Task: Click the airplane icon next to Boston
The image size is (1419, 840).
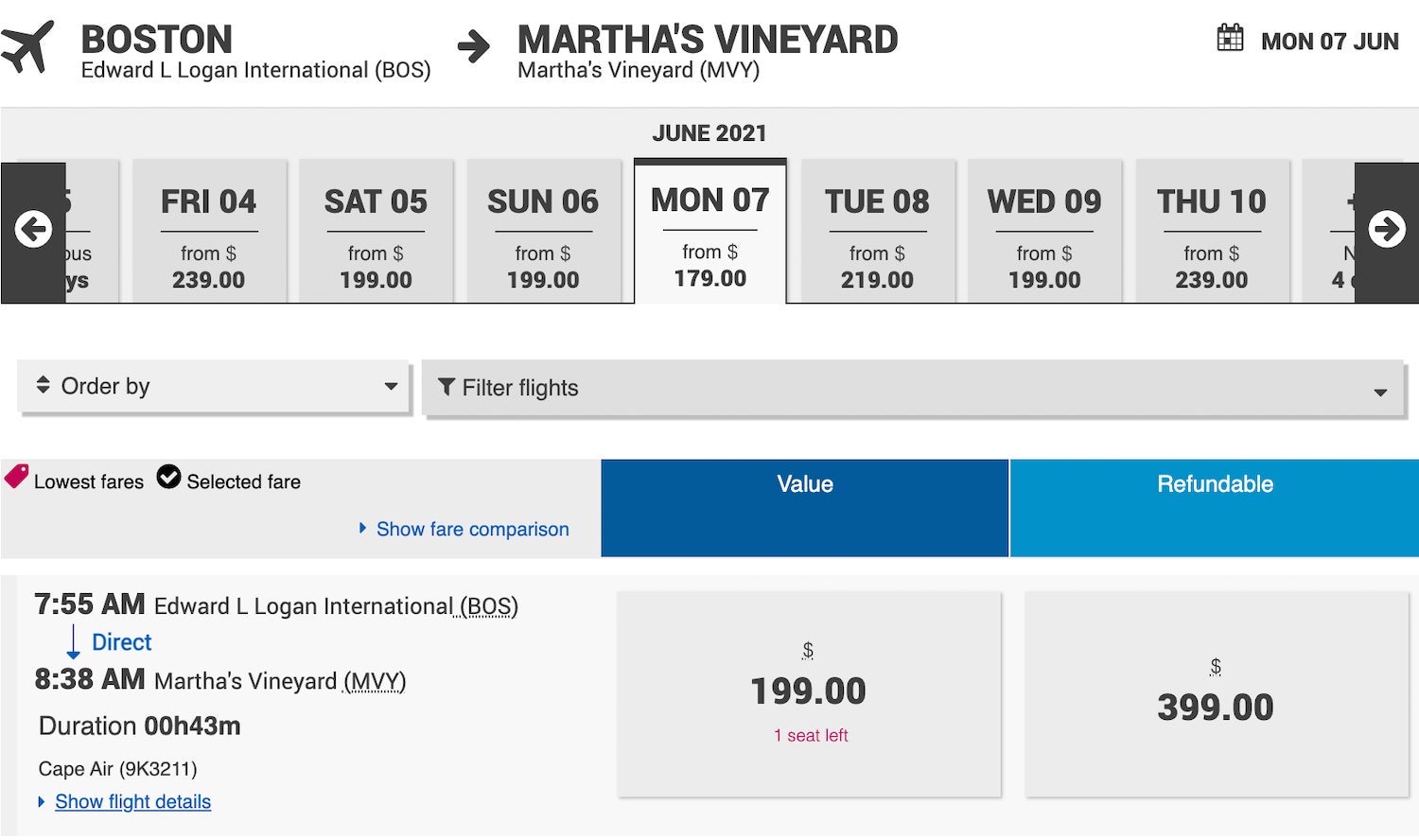Action: [28, 46]
